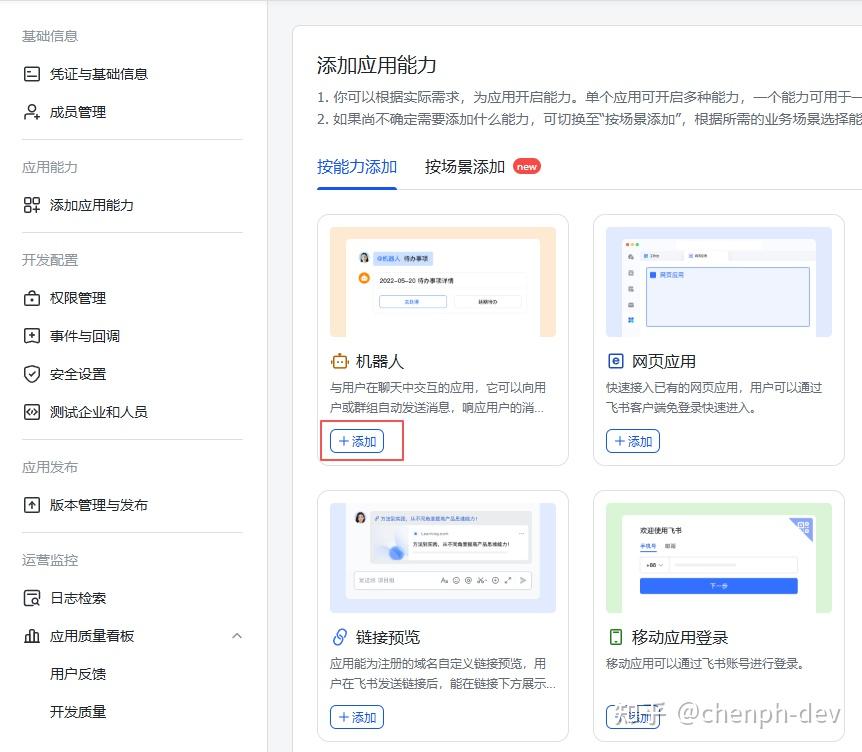The height and width of the screenshot is (752, 862).
Task: Open 开发质量 in the sidebar
Action: point(78,712)
